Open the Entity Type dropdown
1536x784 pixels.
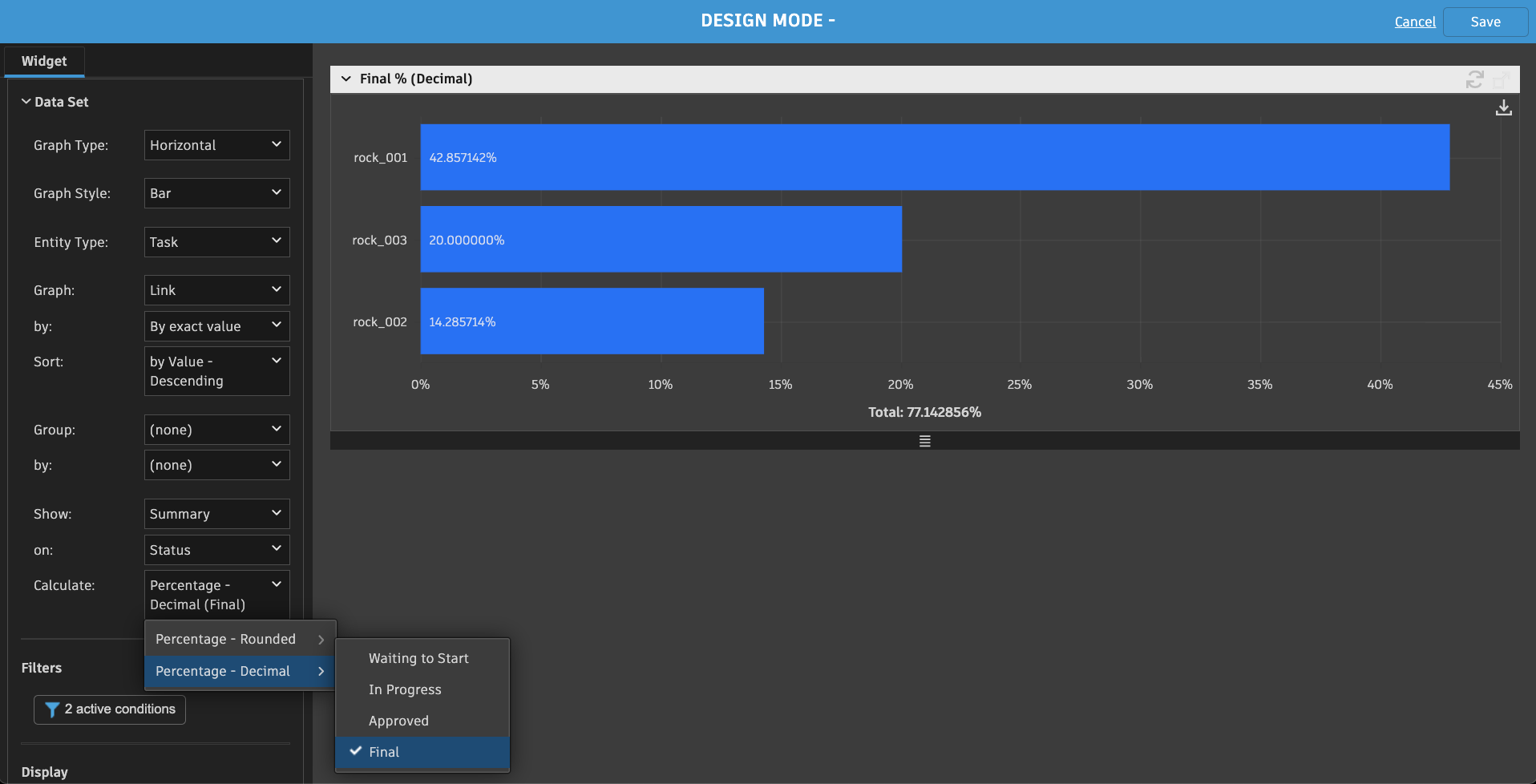[216, 241]
